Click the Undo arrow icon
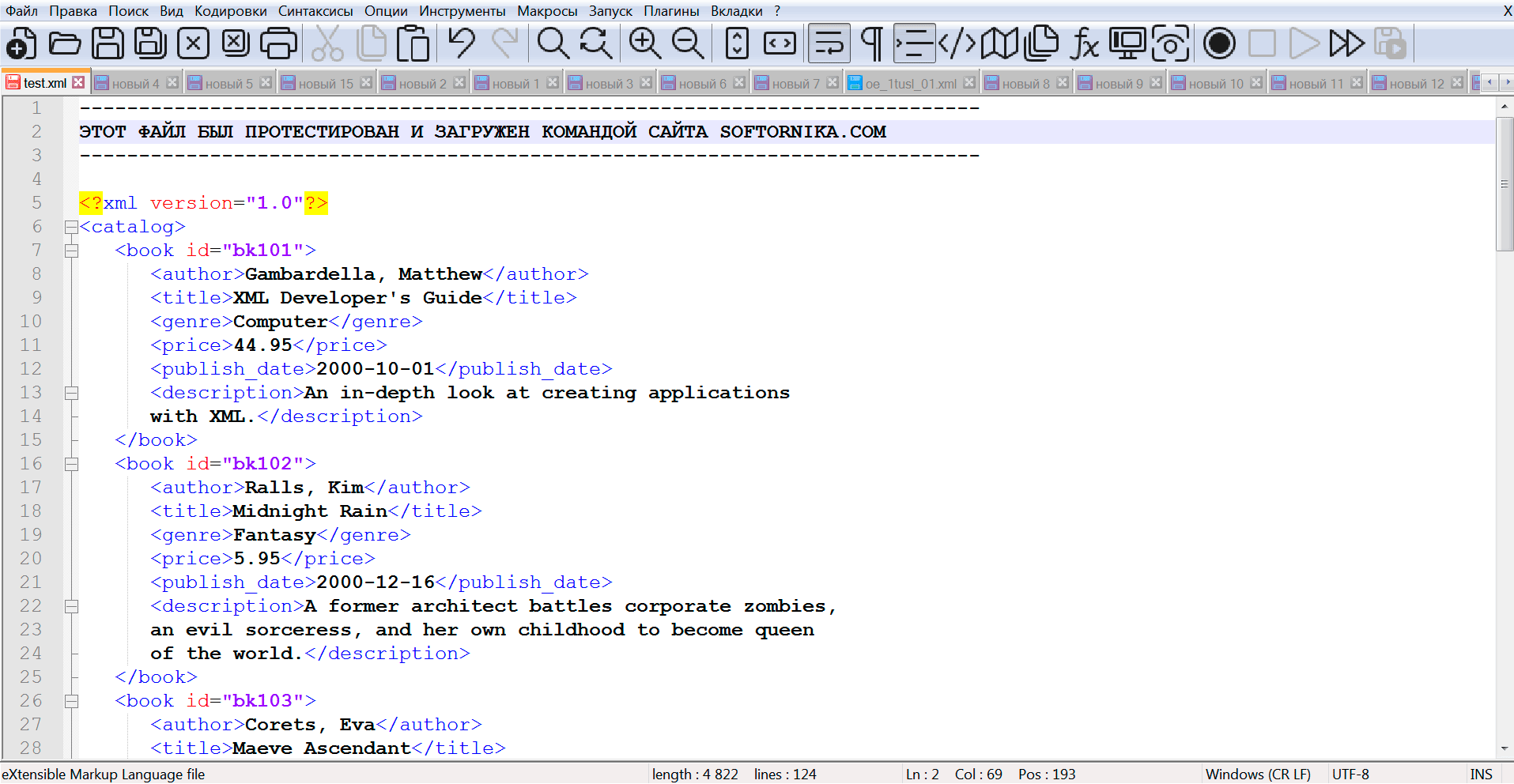The width and height of the screenshot is (1514, 784). tap(462, 43)
